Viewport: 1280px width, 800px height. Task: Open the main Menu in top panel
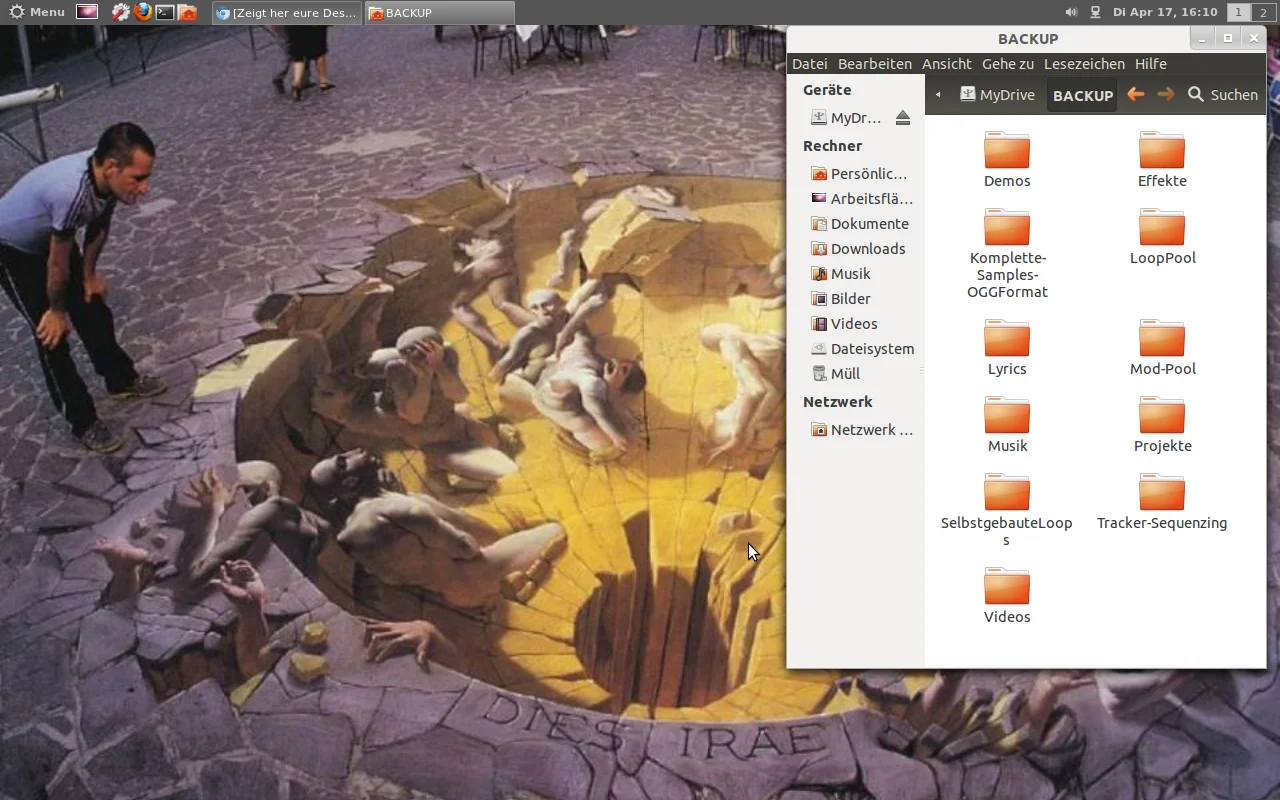click(x=37, y=12)
